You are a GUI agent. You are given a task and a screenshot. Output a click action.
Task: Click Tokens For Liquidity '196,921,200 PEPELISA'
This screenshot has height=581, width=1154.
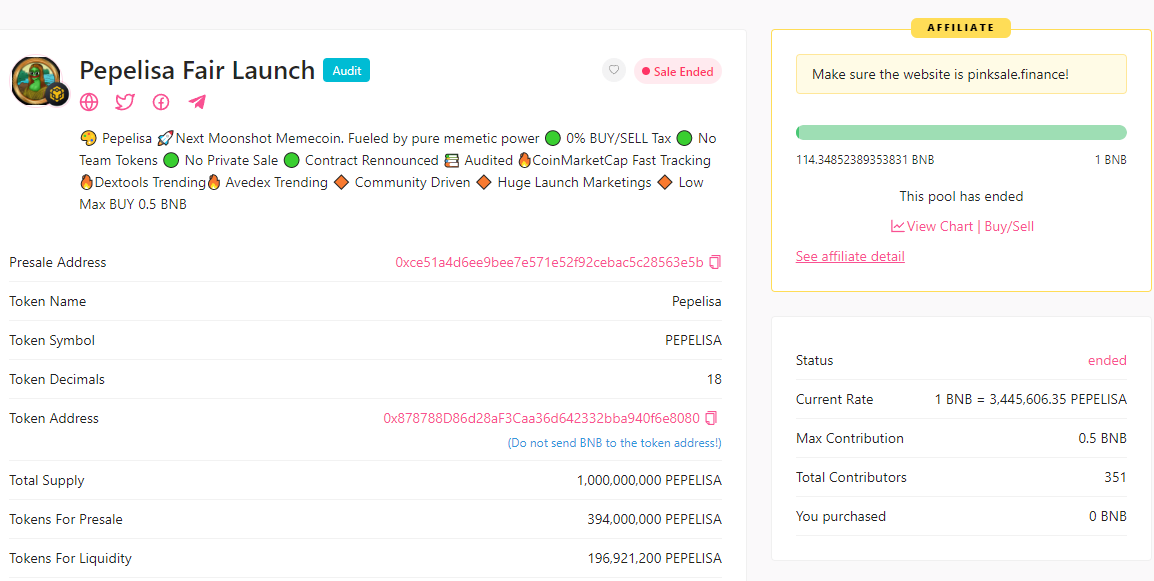655,558
